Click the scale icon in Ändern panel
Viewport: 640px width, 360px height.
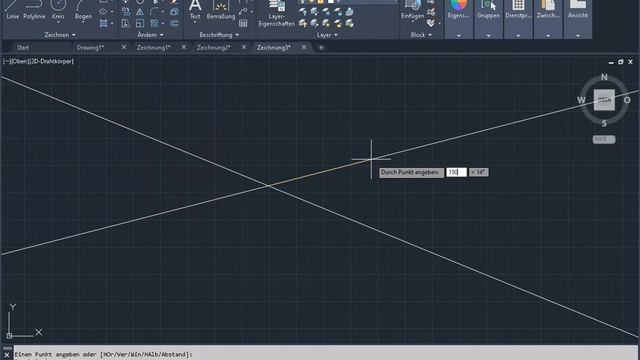[x=140, y=23]
